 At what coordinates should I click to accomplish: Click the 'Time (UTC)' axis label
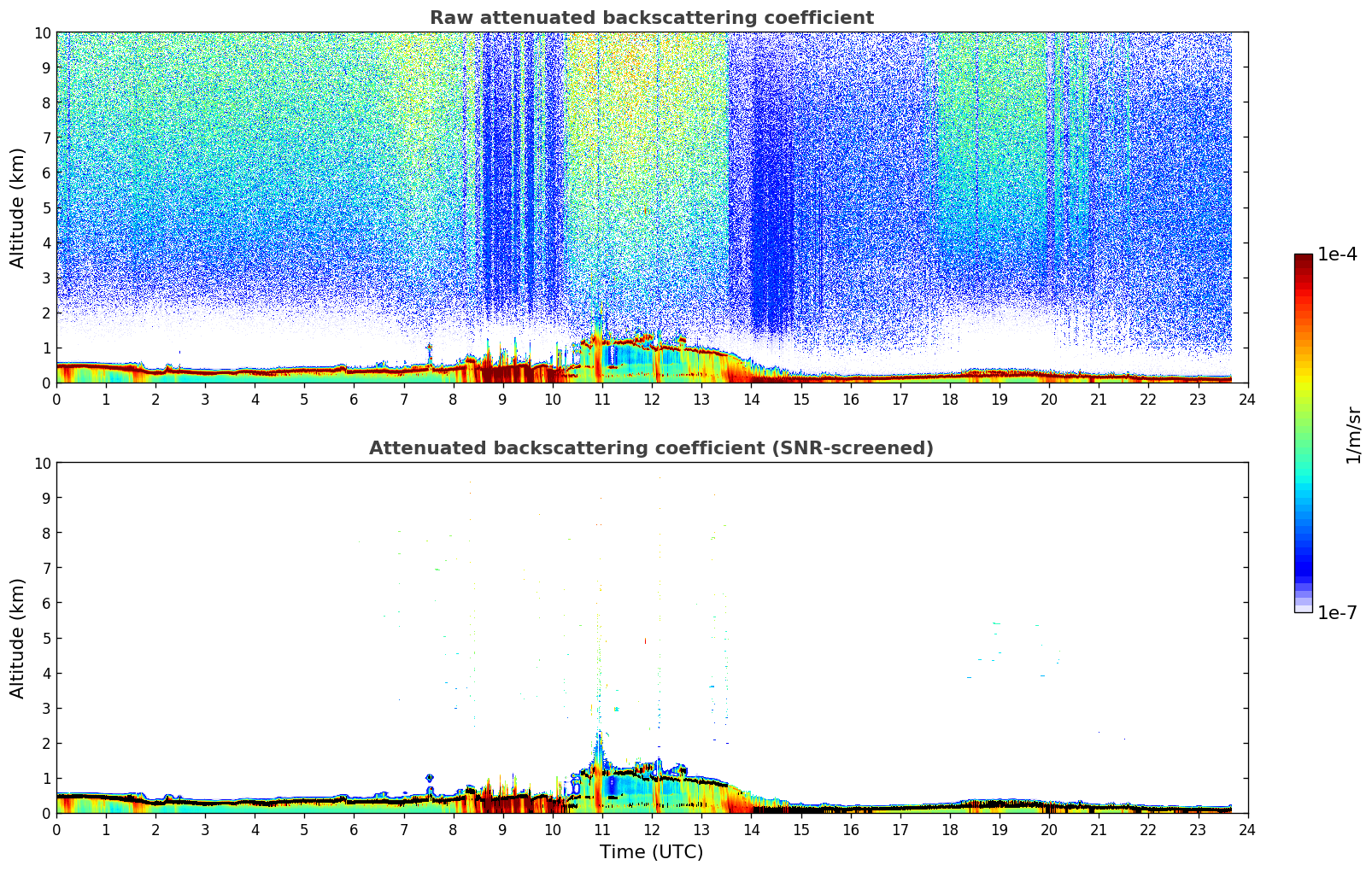coord(651,852)
